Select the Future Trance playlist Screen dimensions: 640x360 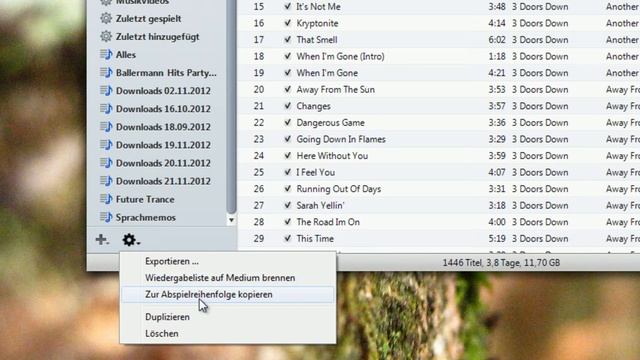[145, 199]
